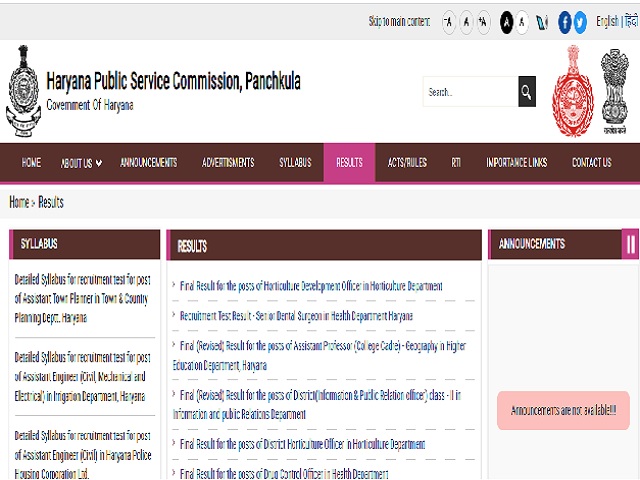Click the HPSC emblem logo
Viewport: 640px width, 480px height.
23,91
